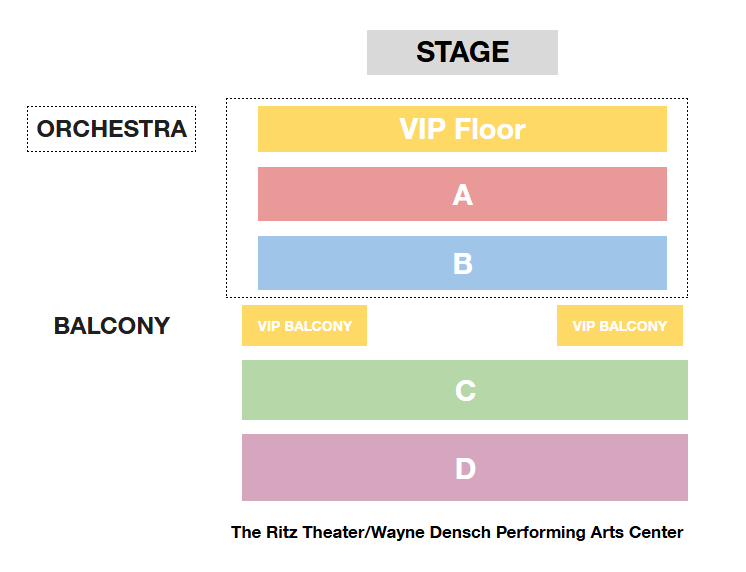Select the green section C

[465, 390]
